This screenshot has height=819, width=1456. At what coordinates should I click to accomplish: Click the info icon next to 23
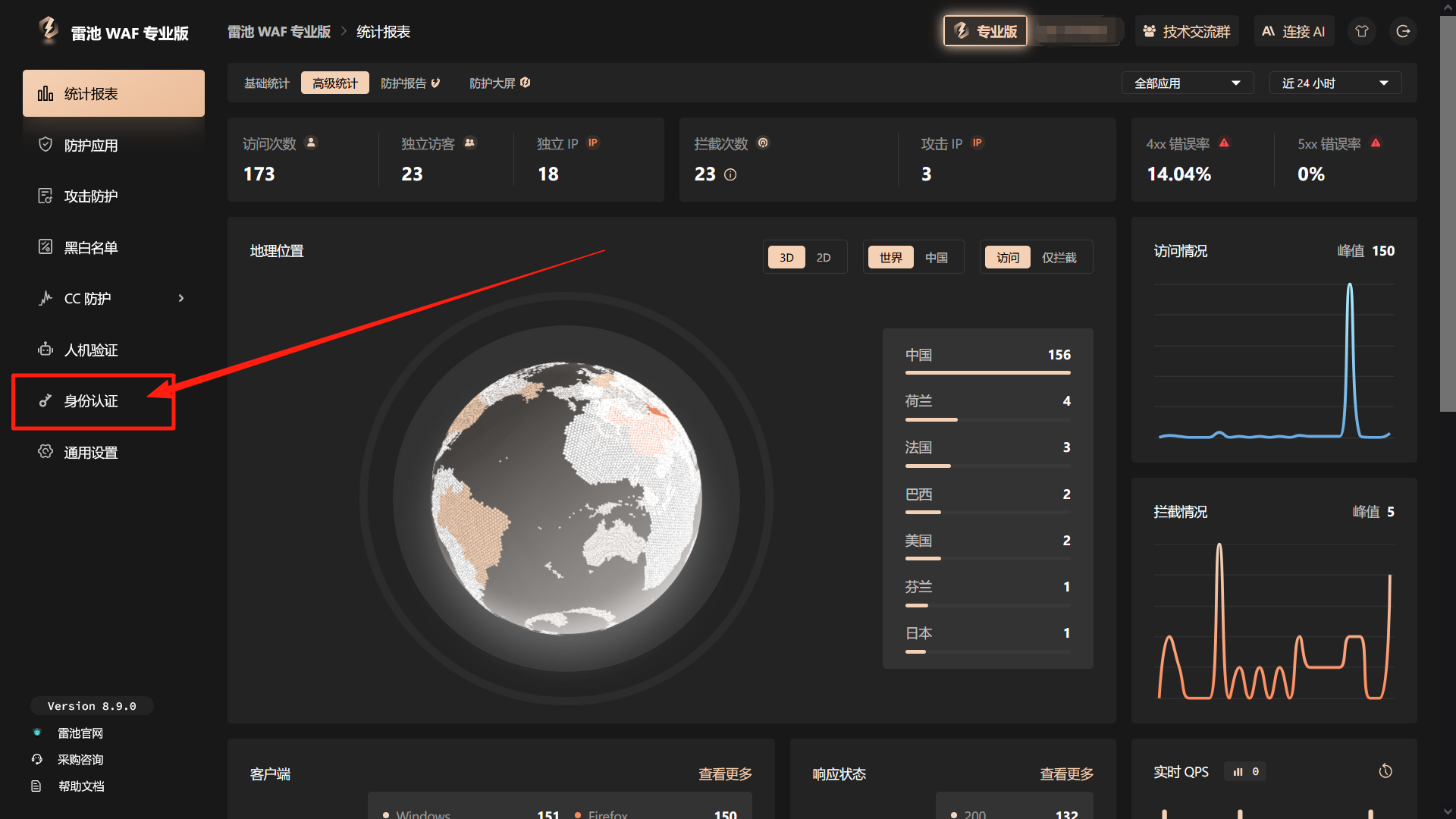point(730,174)
